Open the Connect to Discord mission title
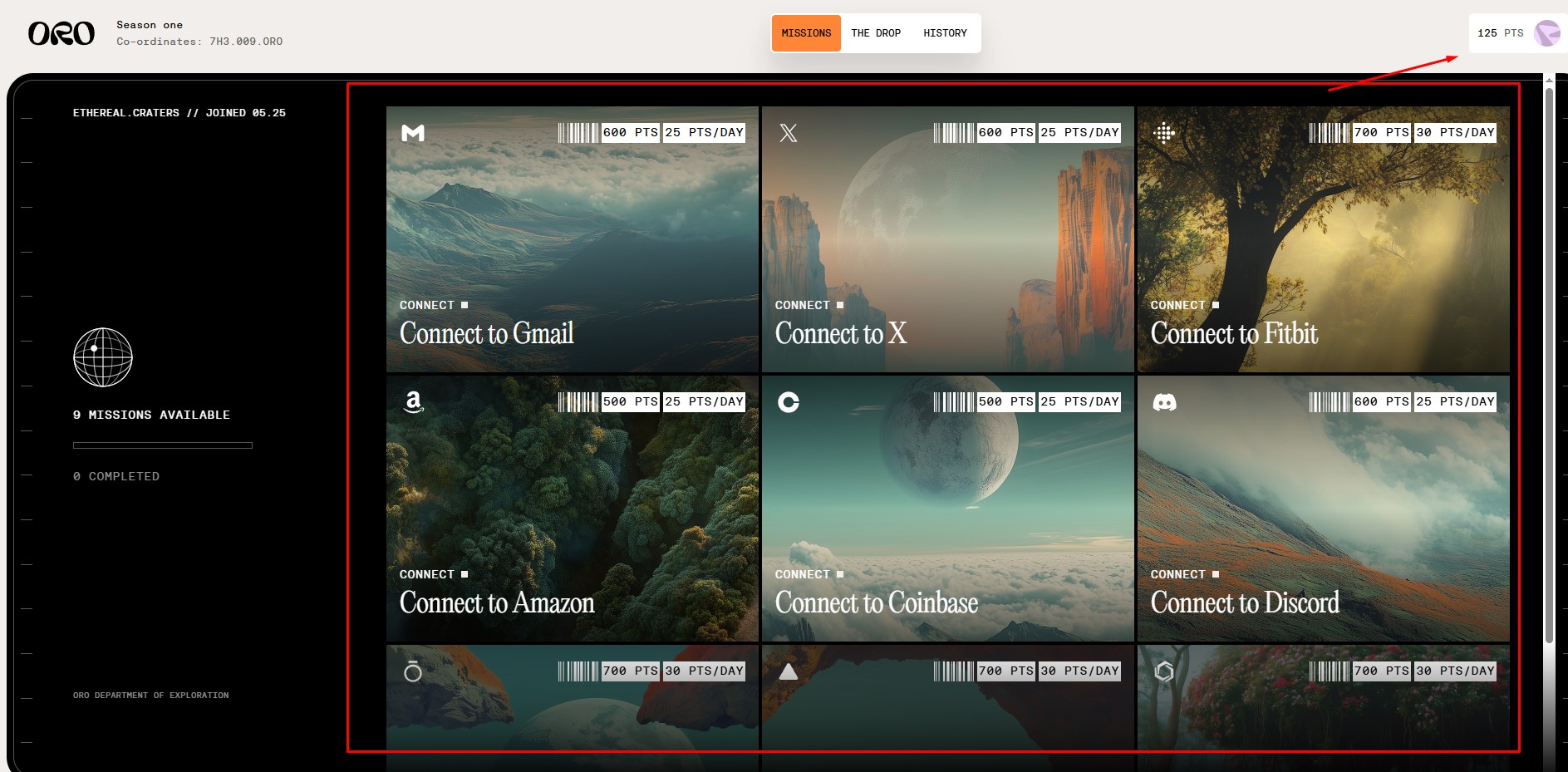 click(1245, 603)
